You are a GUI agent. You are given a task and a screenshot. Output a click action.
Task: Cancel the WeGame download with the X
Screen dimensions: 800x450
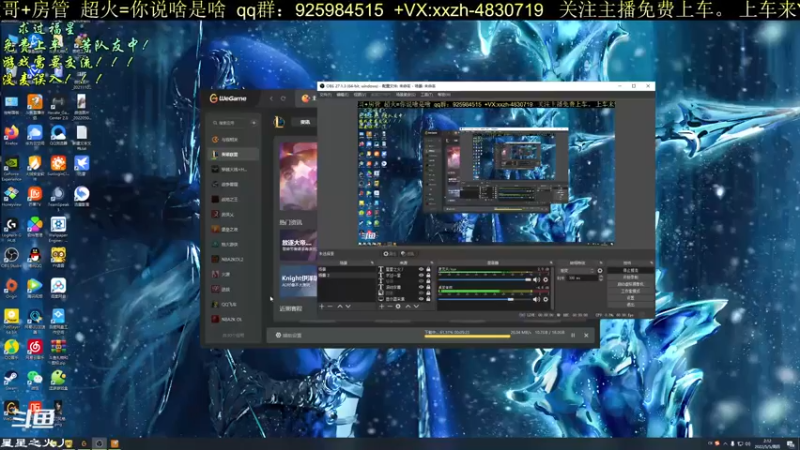[x=586, y=335]
